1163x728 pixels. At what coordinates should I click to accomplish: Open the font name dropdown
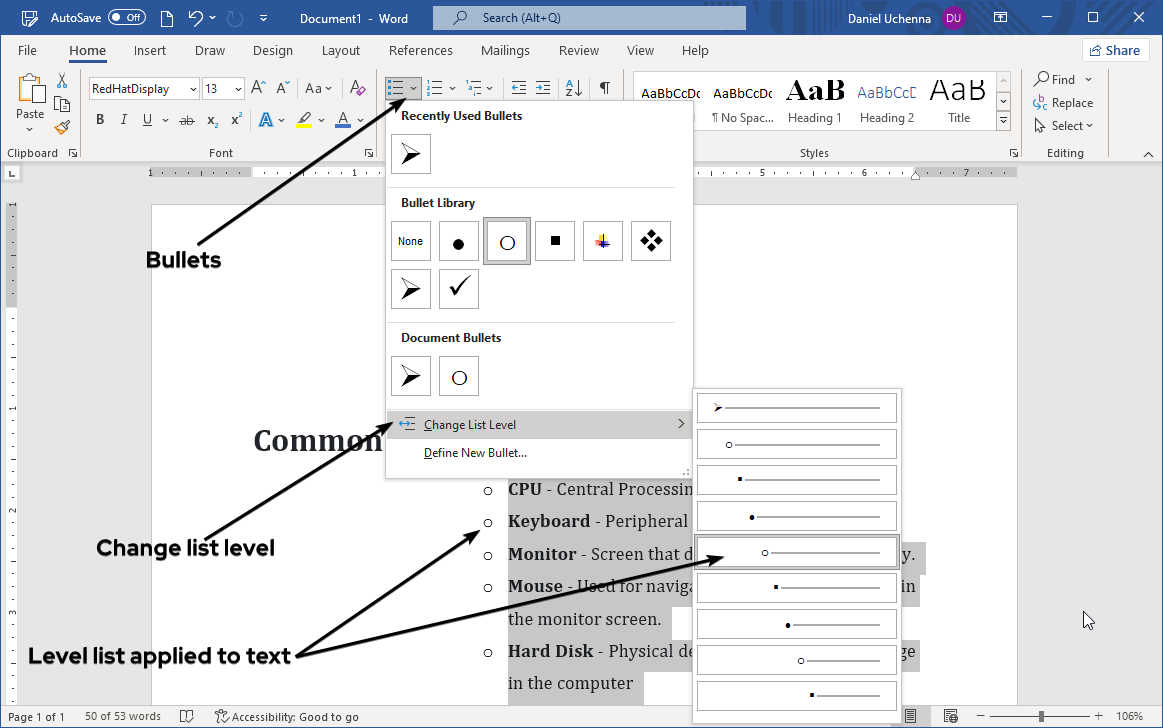point(193,89)
